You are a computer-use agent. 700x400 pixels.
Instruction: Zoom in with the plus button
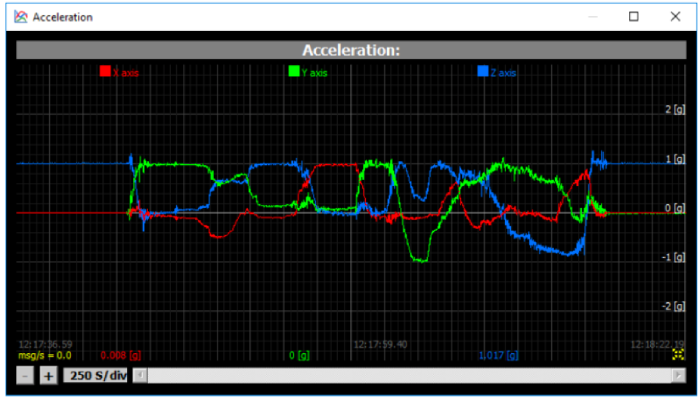(x=48, y=376)
